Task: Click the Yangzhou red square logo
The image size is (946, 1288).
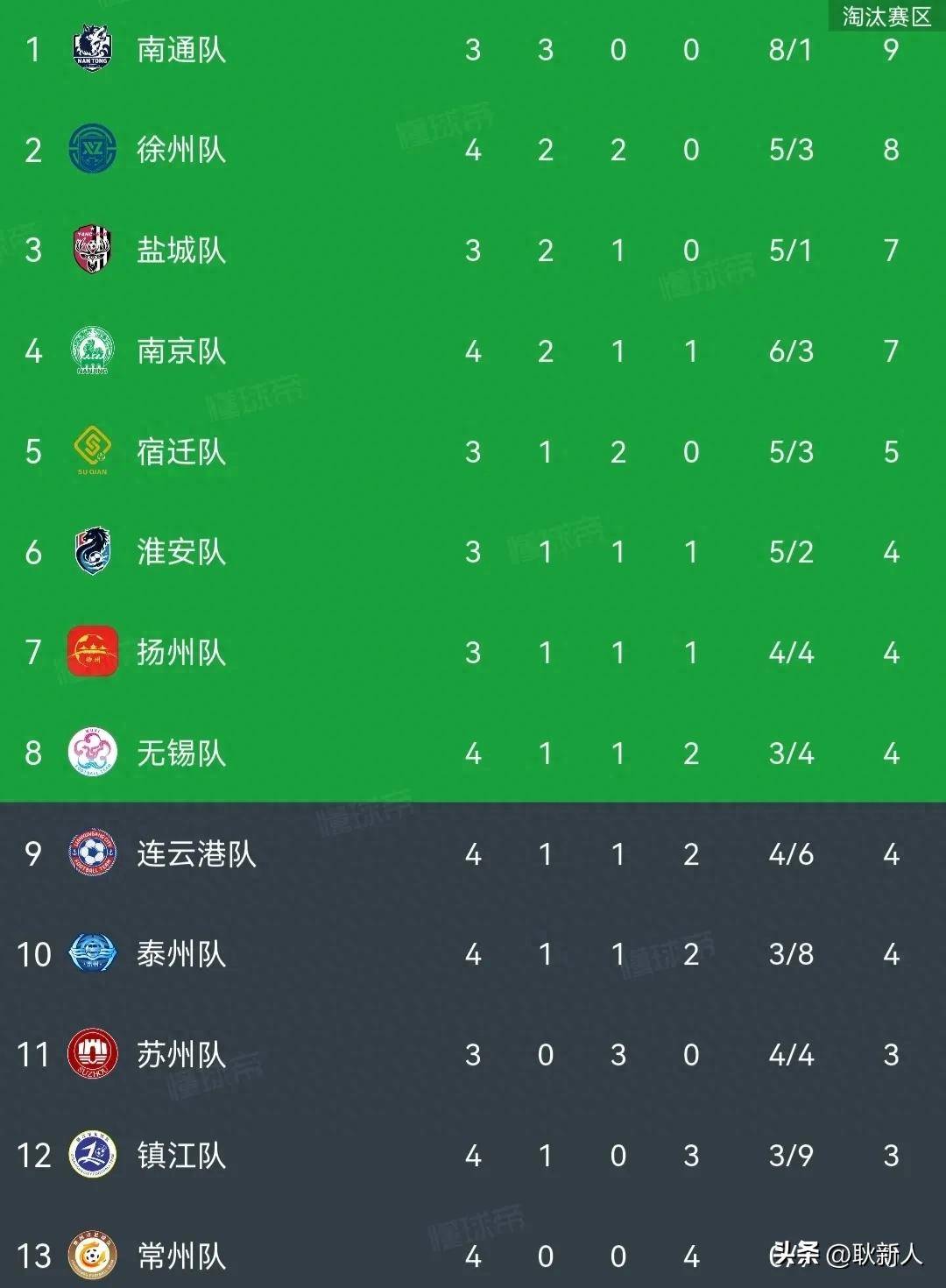Action: coord(92,652)
